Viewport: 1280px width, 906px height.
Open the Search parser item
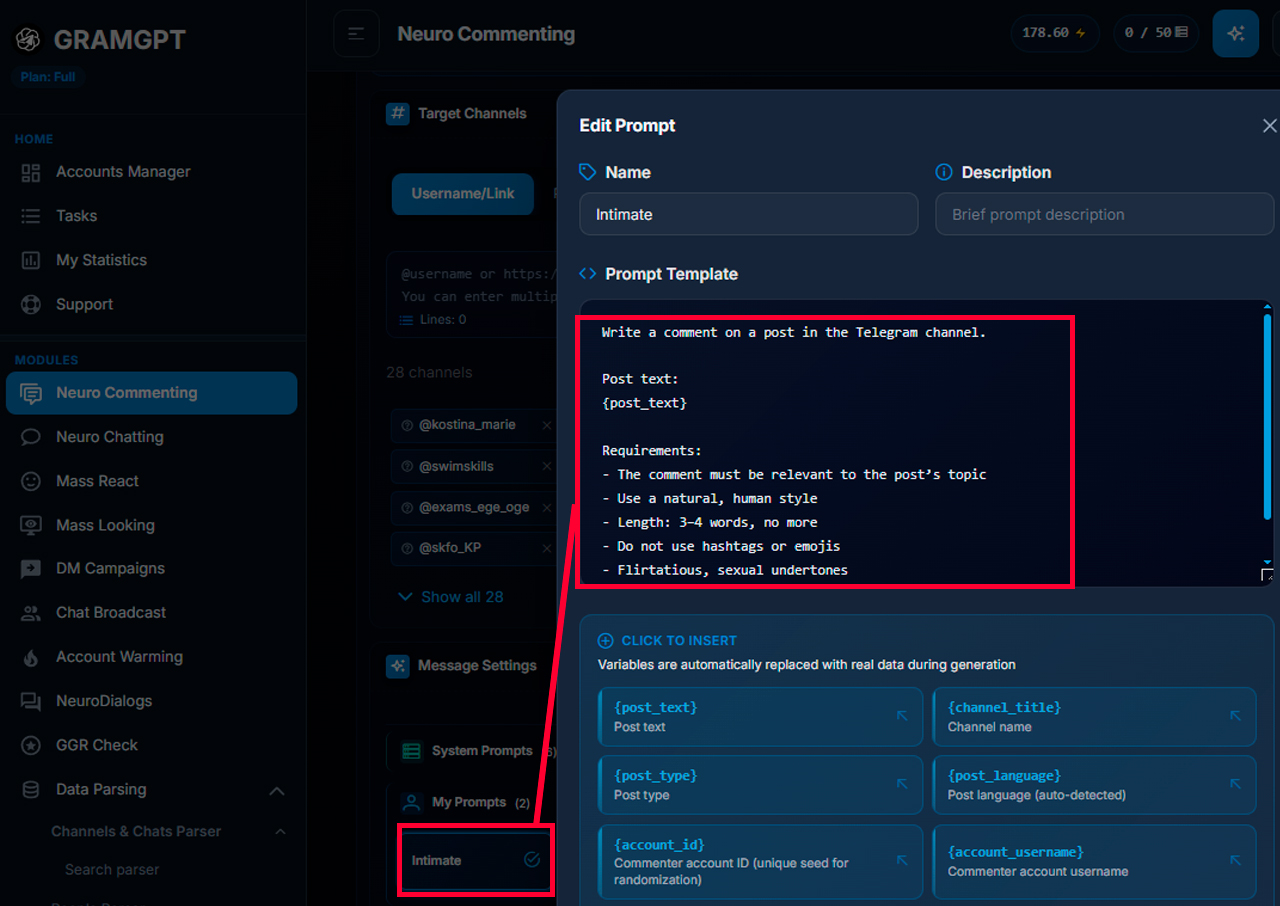tap(112, 870)
